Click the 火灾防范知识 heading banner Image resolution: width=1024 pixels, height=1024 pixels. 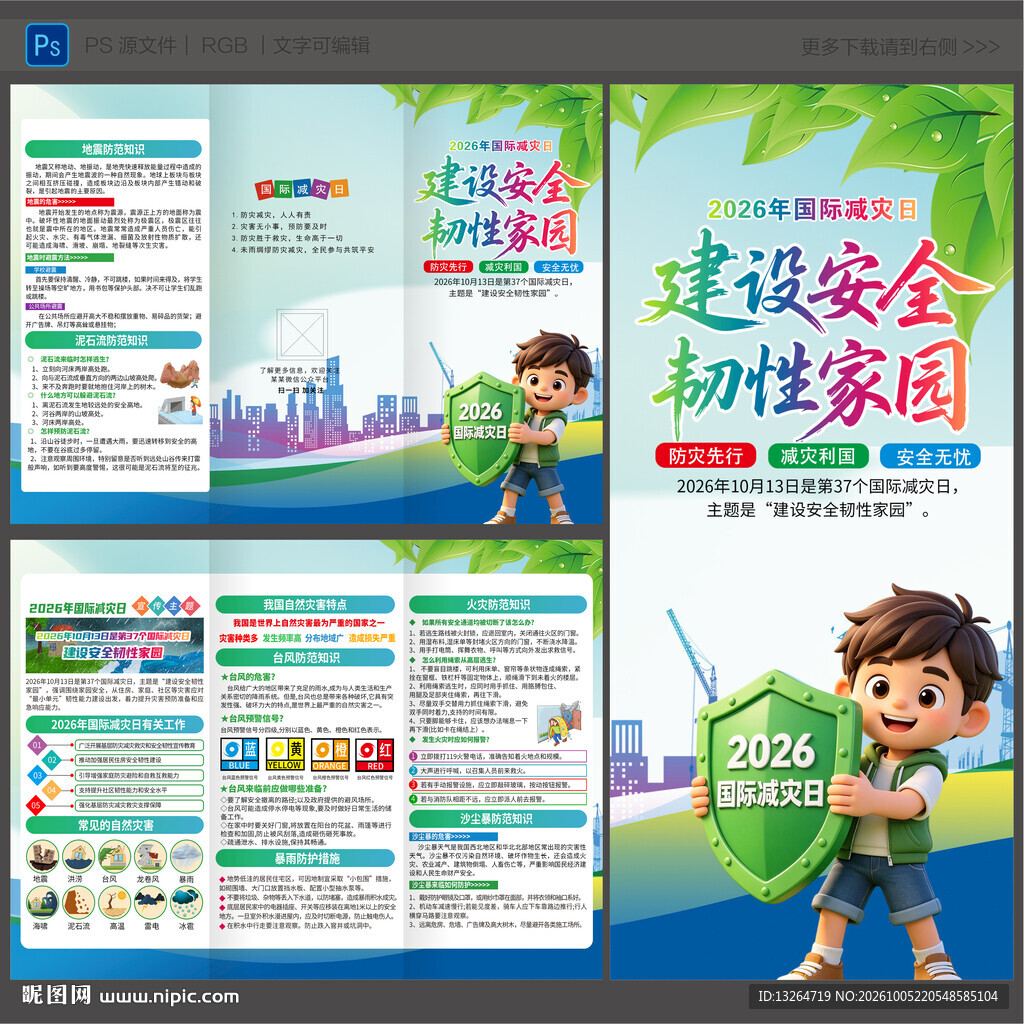(x=498, y=605)
